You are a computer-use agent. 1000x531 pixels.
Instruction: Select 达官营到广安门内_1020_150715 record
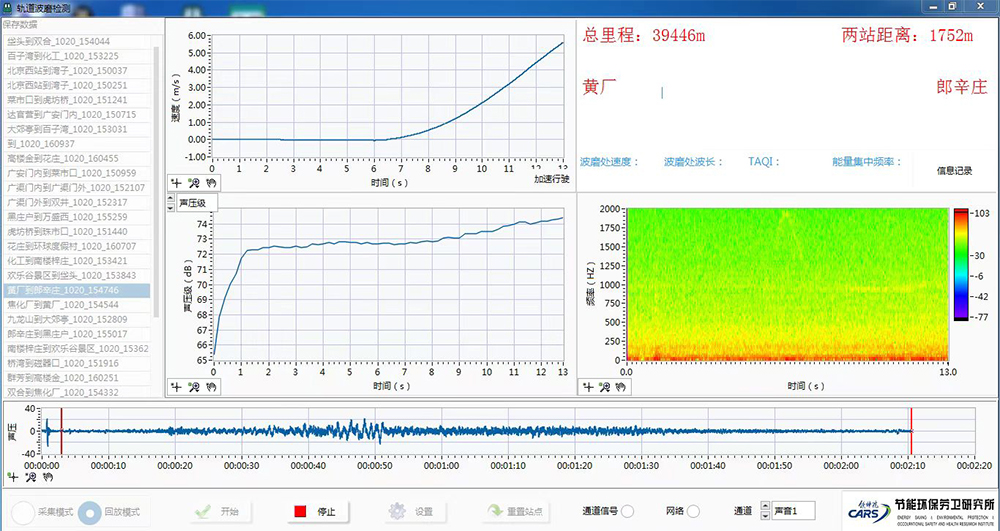(76, 115)
